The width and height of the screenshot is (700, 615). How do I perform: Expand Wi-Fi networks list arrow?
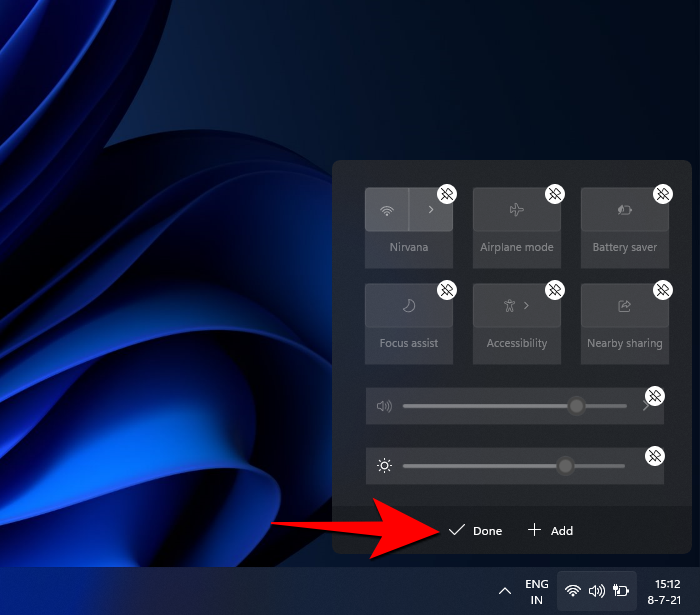point(431,210)
